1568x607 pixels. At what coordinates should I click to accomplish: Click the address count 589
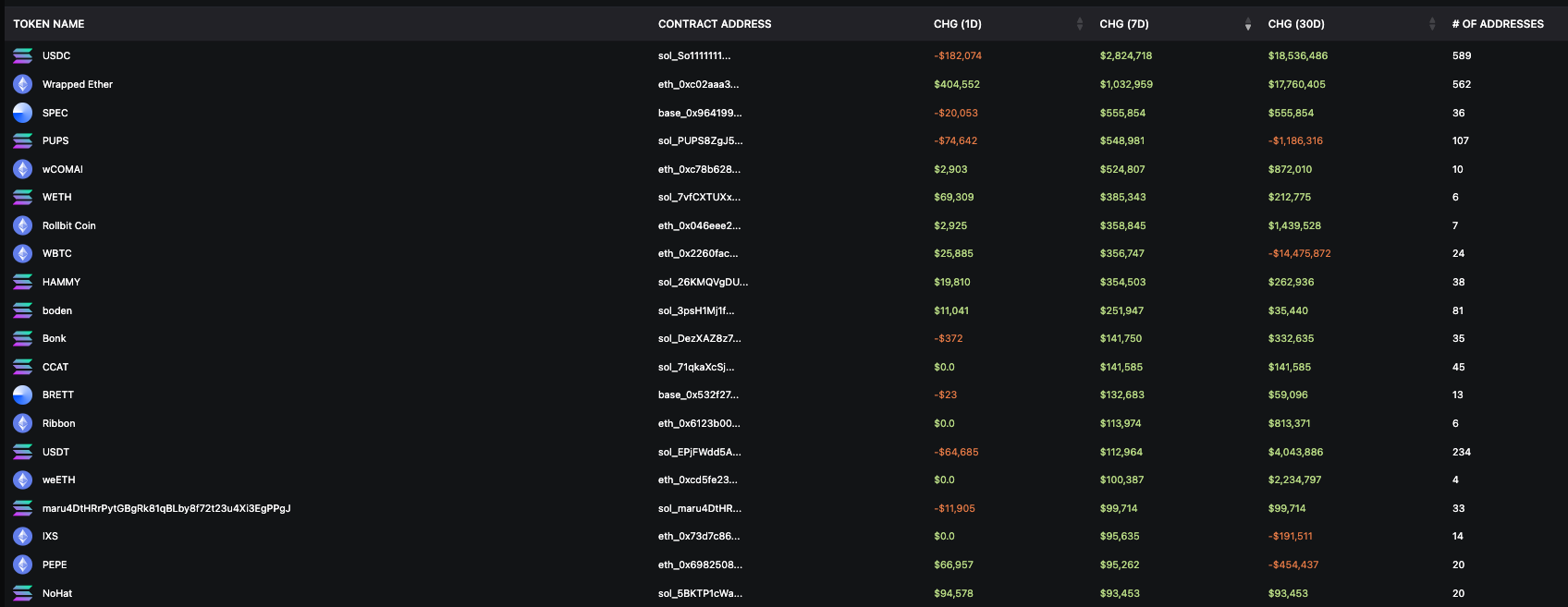1462,56
